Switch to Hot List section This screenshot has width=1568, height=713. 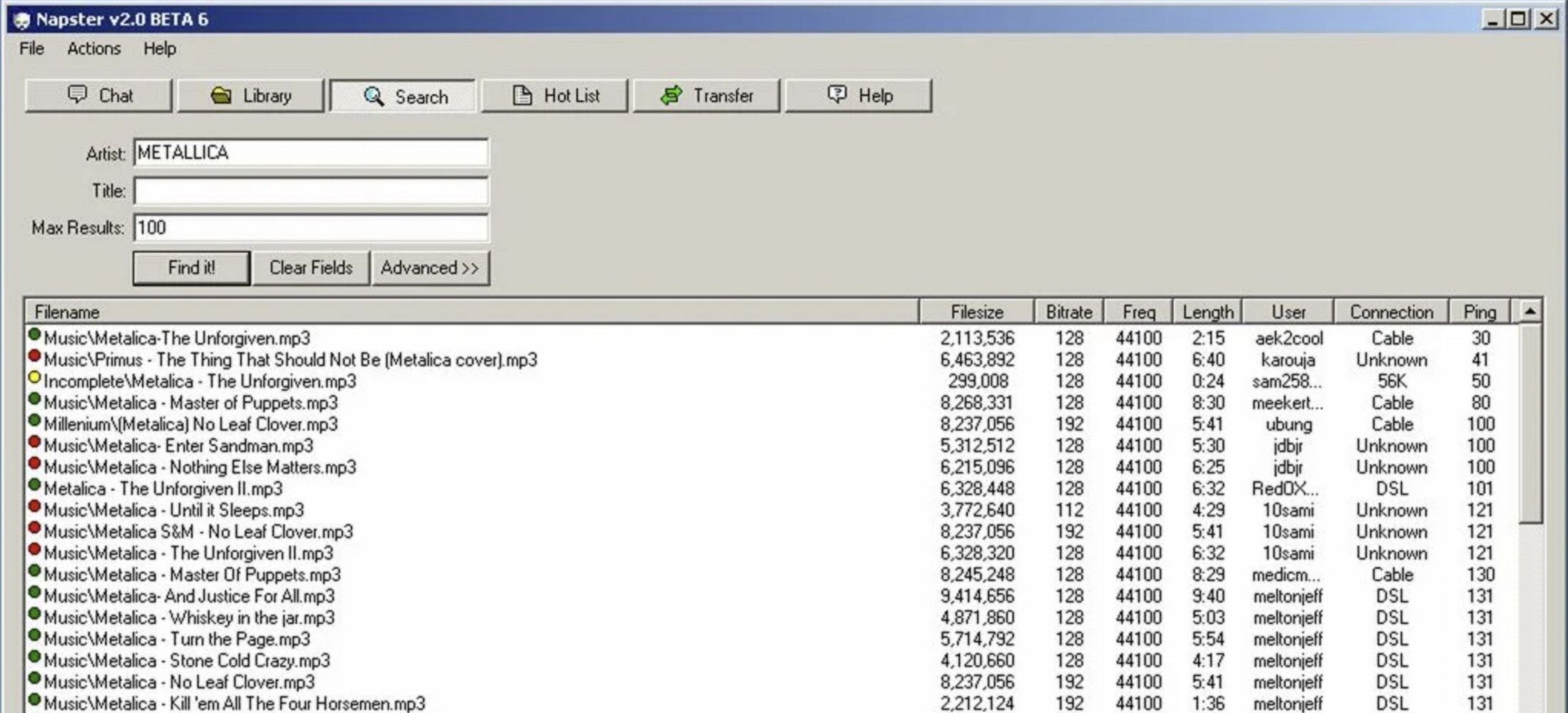(x=555, y=96)
